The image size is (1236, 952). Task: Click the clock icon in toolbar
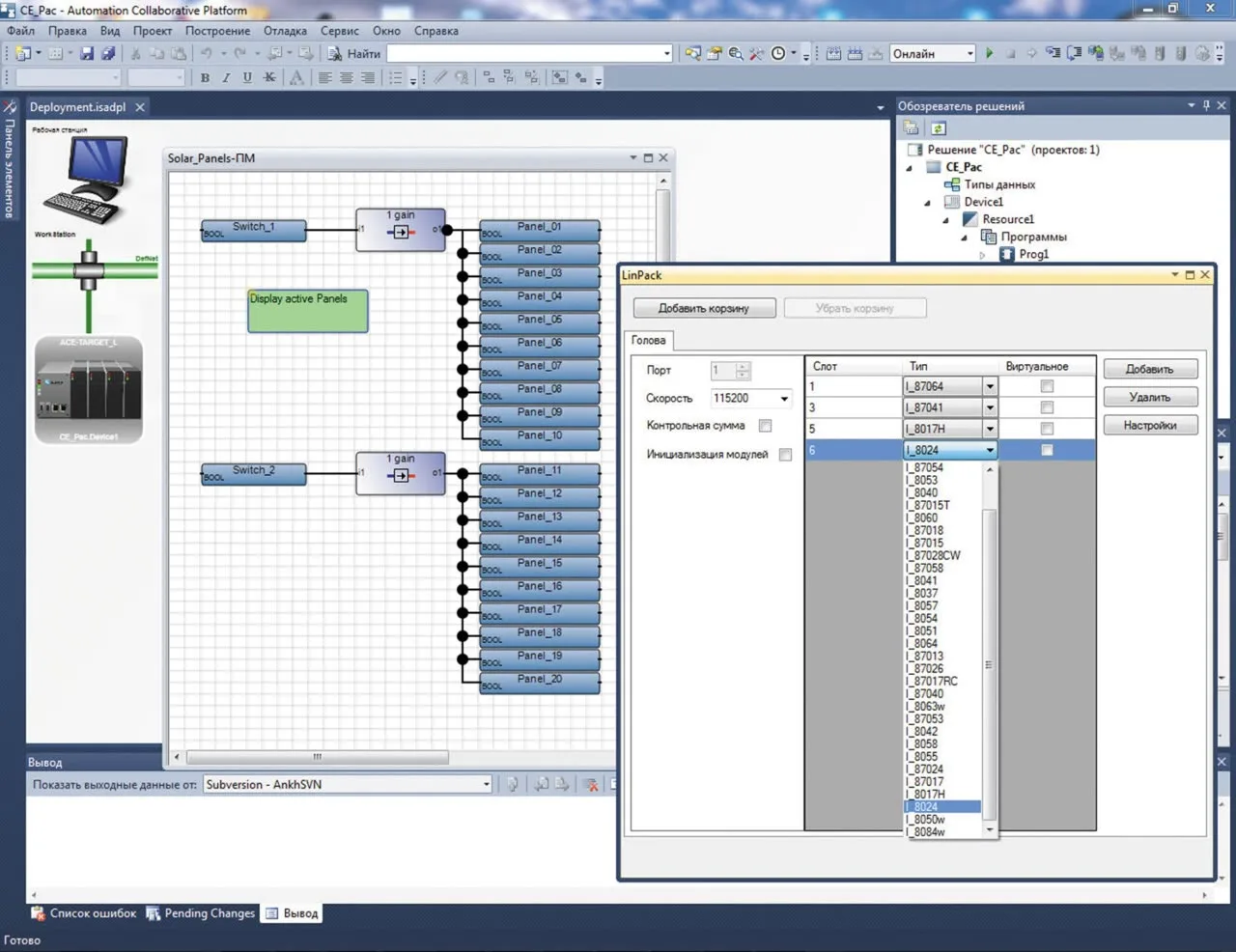click(778, 53)
